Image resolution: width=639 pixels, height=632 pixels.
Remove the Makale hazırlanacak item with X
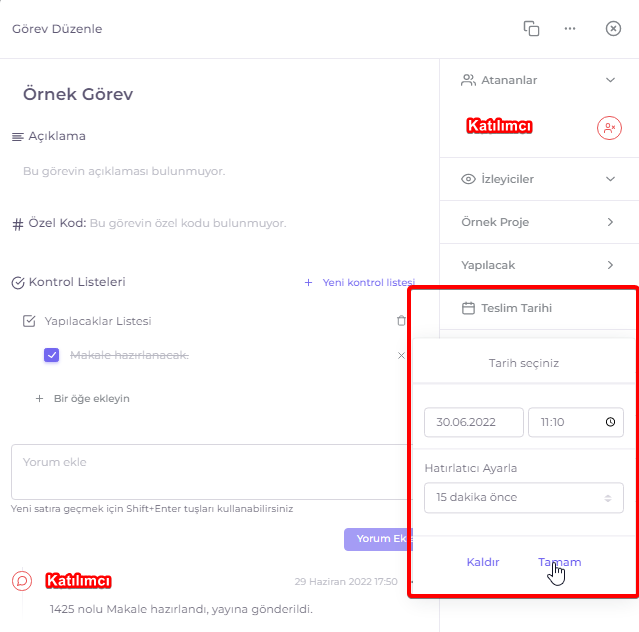click(x=401, y=355)
